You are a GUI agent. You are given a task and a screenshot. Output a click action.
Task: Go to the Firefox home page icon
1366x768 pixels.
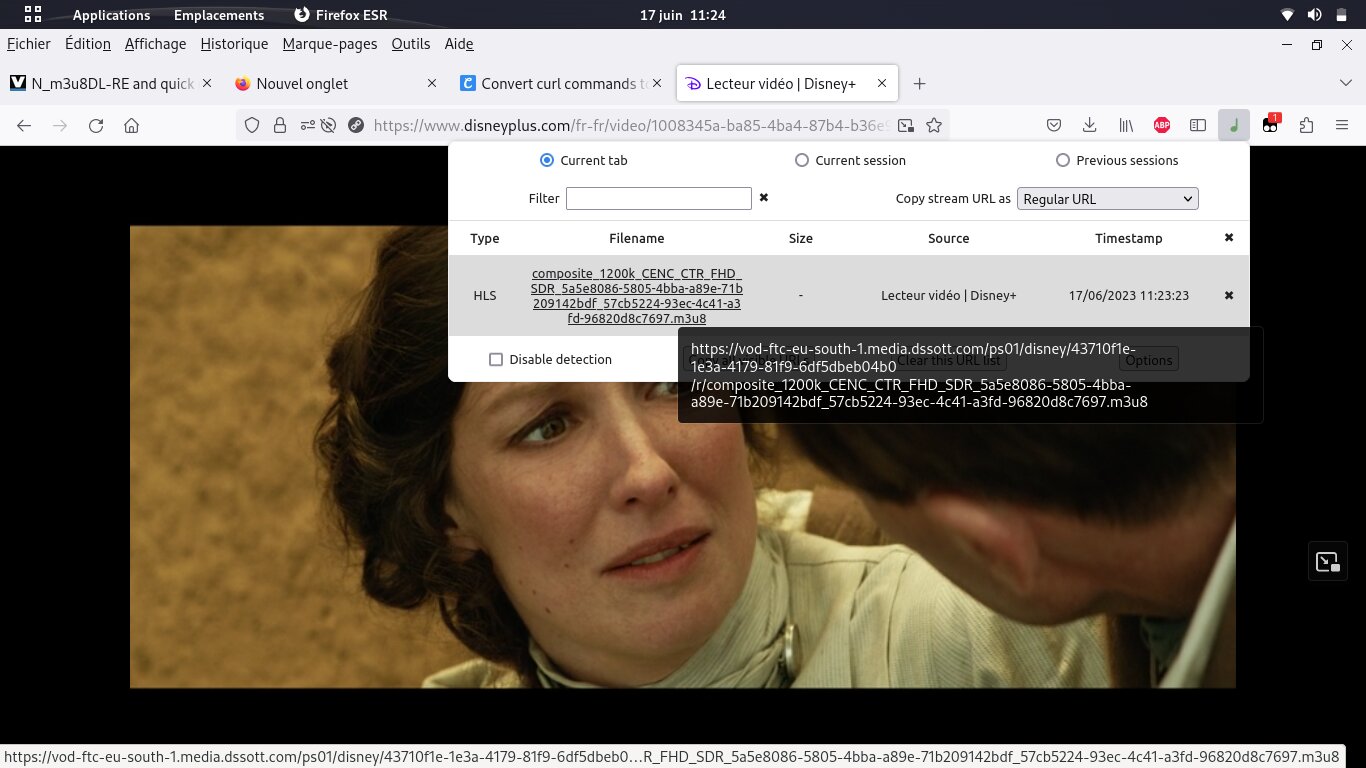click(x=131, y=125)
